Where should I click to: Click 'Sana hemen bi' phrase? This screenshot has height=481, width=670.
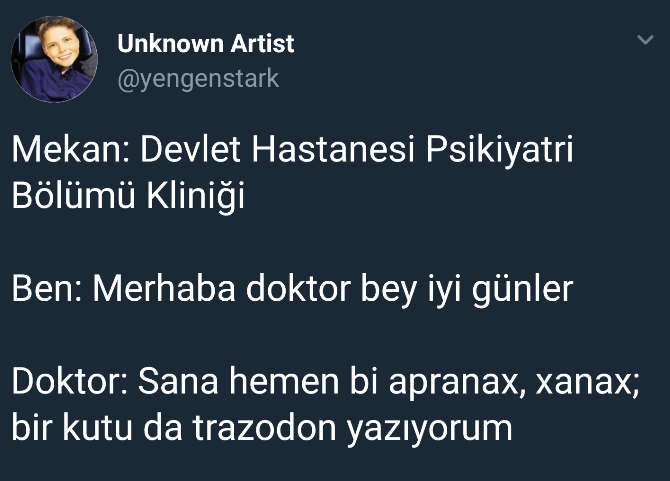pyautogui.click(x=258, y=381)
